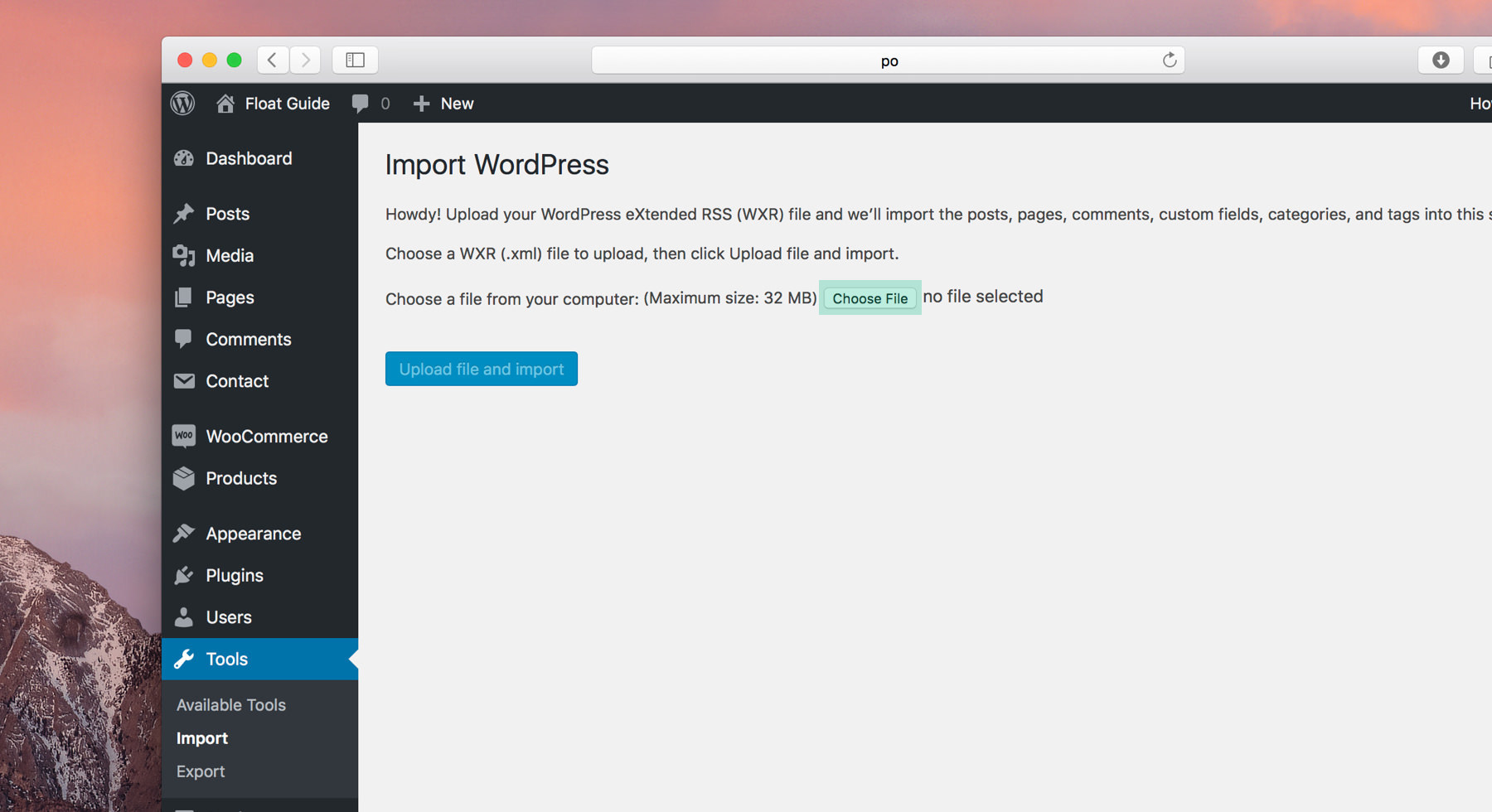Viewport: 1492px width, 812px height.
Task: Open the Export submenu link
Action: 201,771
